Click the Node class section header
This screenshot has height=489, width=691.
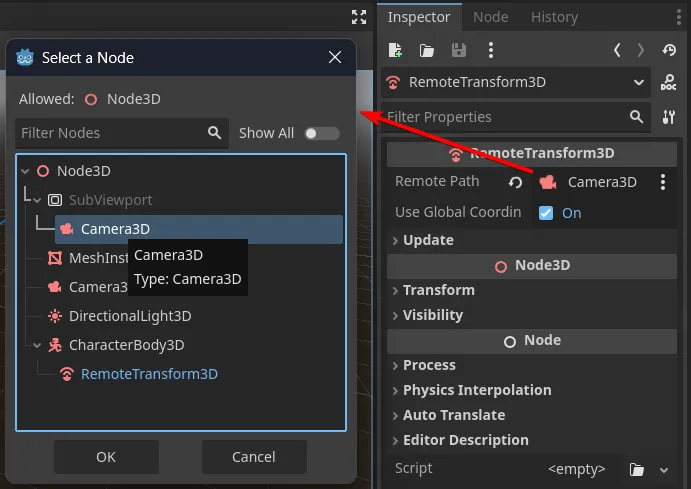point(531,341)
